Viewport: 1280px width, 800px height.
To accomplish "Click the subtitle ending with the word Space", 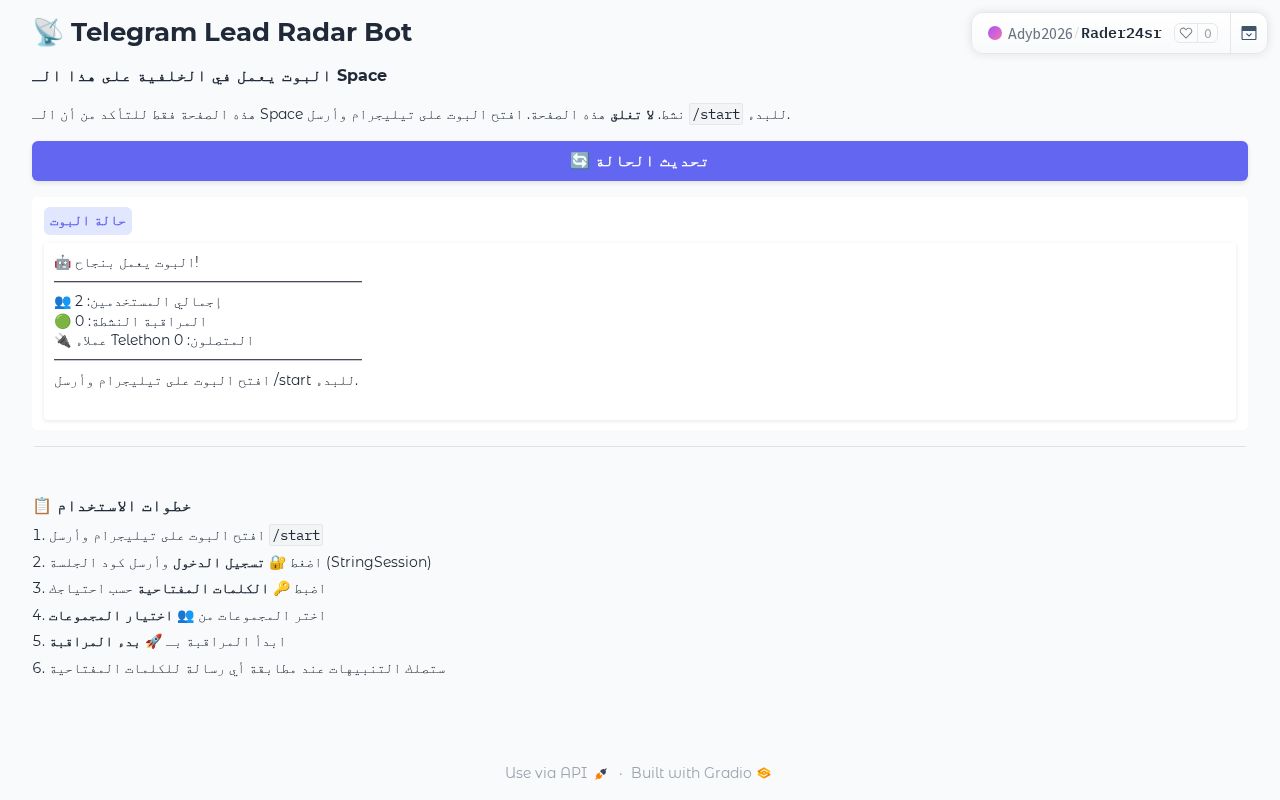I will point(210,76).
